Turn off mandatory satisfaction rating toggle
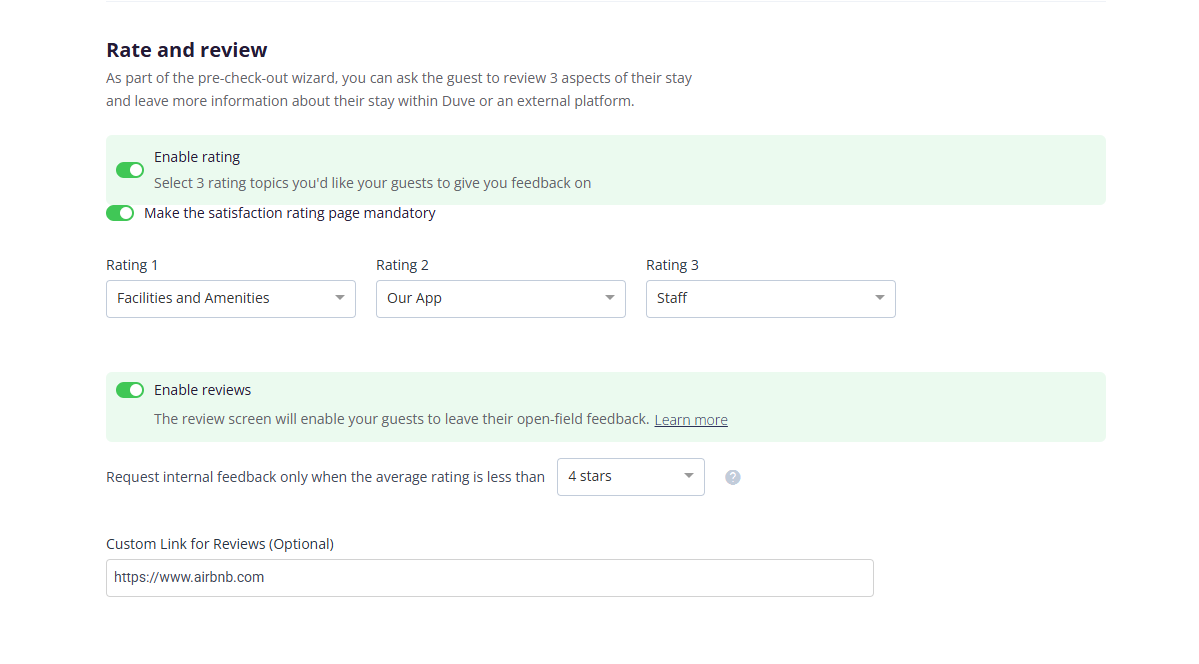The width and height of the screenshot is (1199, 664). (120, 213)
